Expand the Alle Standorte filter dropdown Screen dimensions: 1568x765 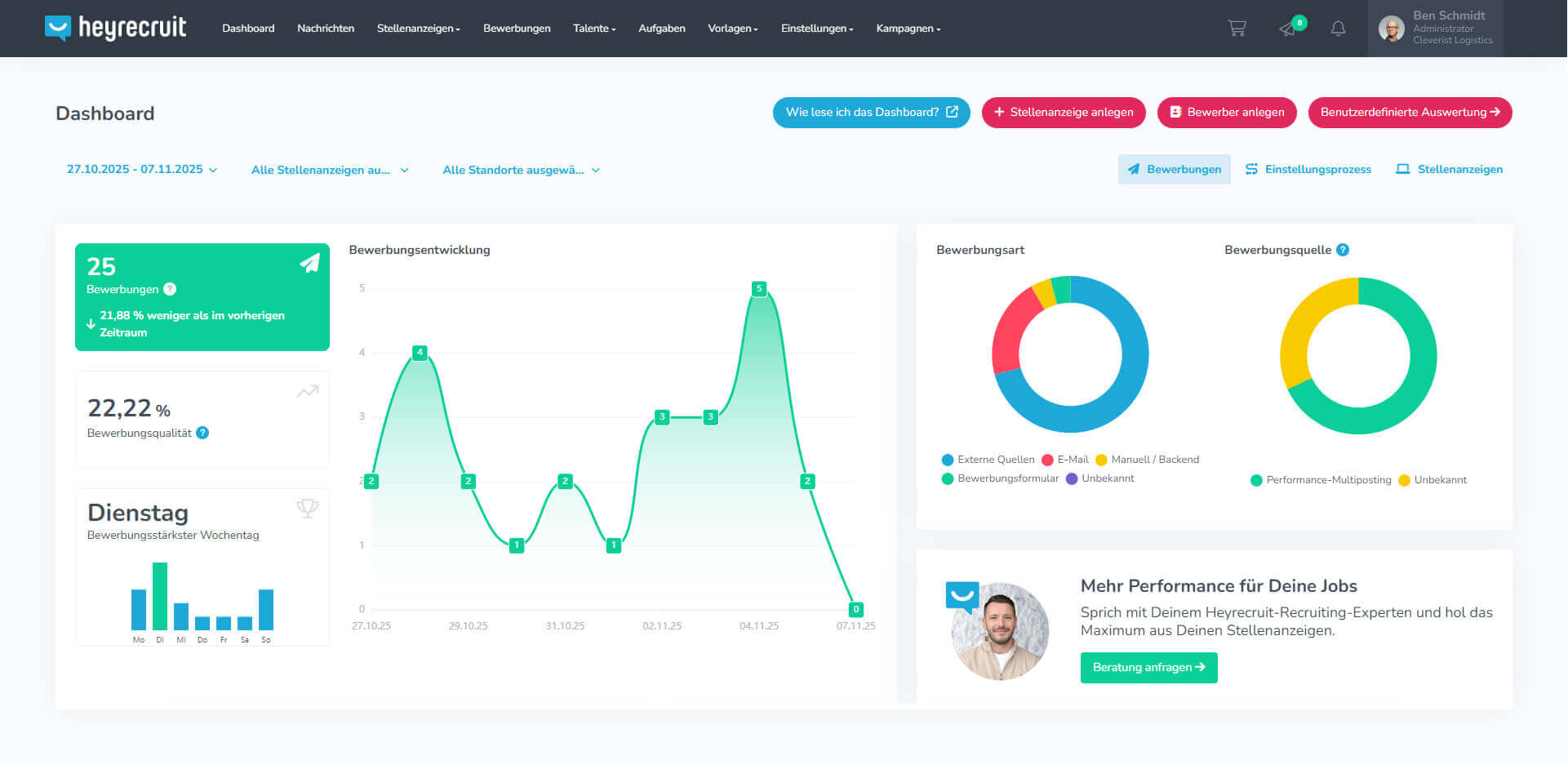click(521, 170)
